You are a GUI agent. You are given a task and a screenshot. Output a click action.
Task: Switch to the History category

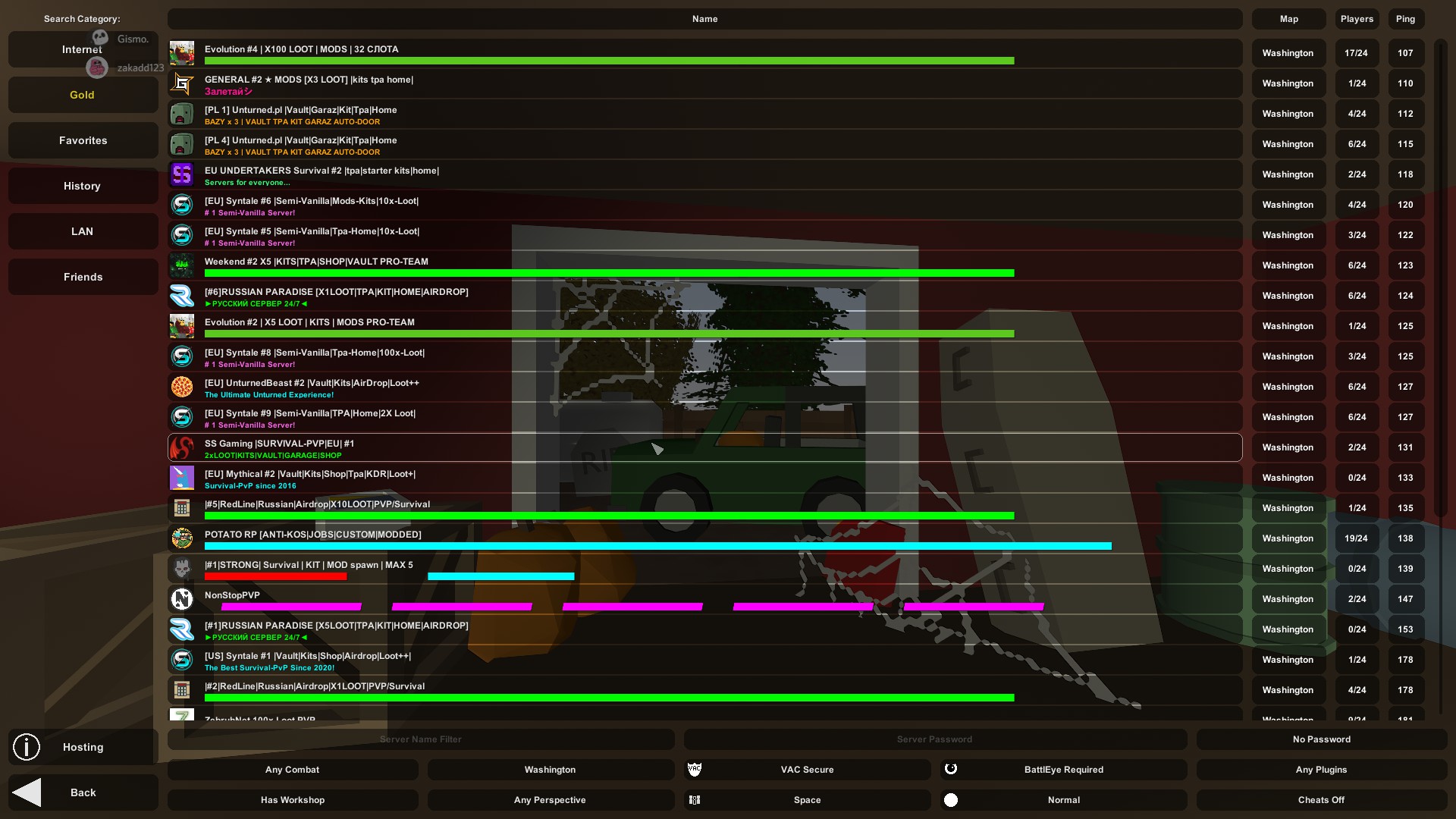coord(83,186)
